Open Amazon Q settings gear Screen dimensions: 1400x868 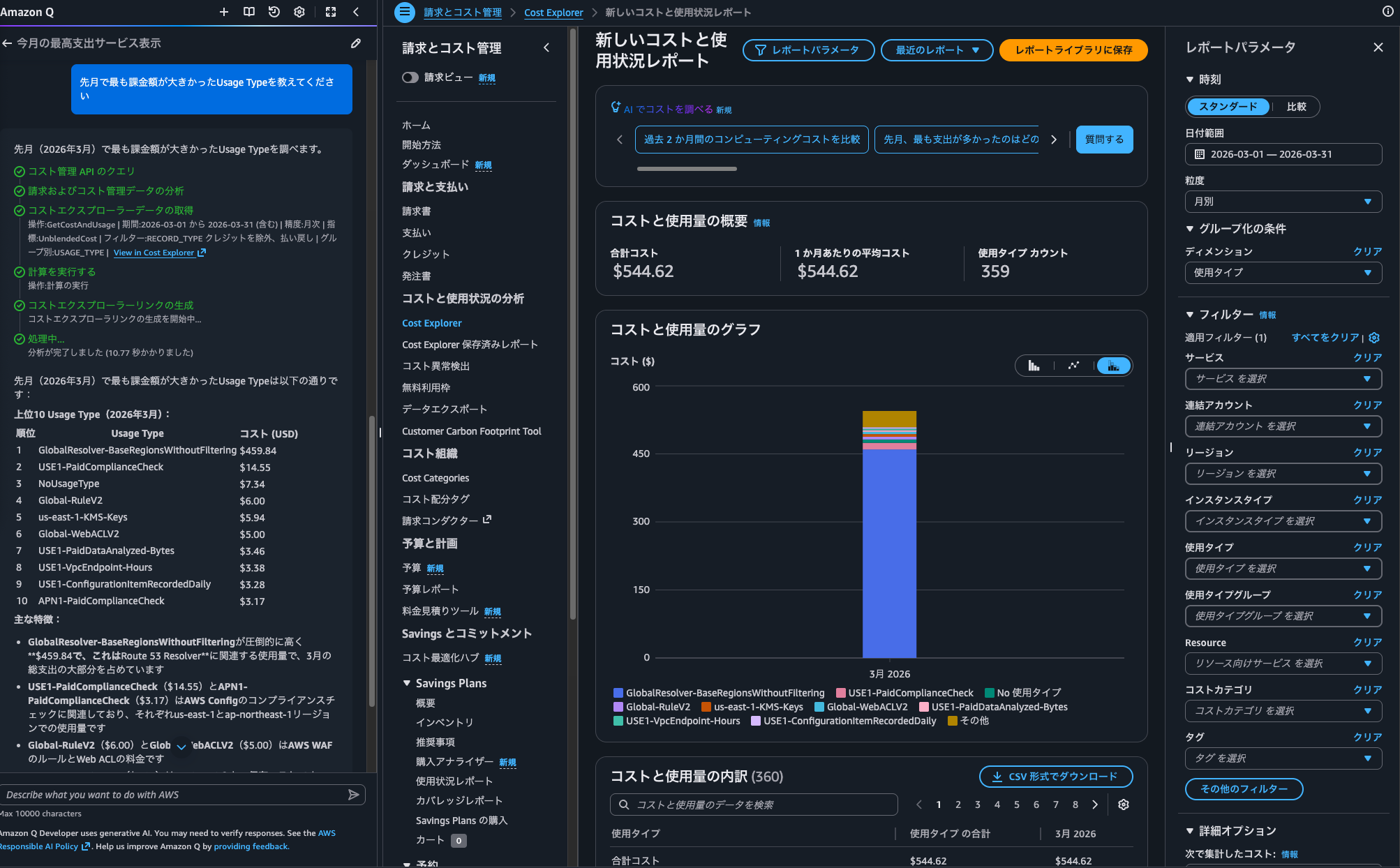click(299, 12)
